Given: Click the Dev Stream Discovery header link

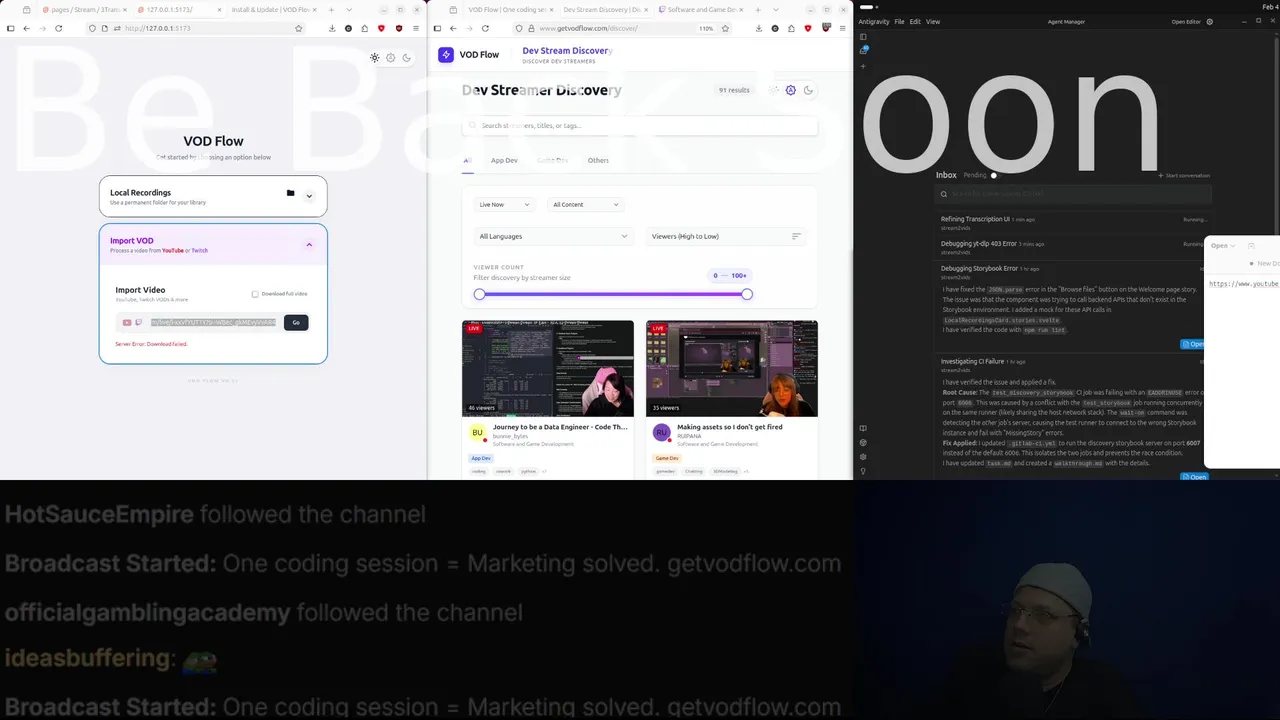Looking at the screenshot, I should [x=567, y=51].
